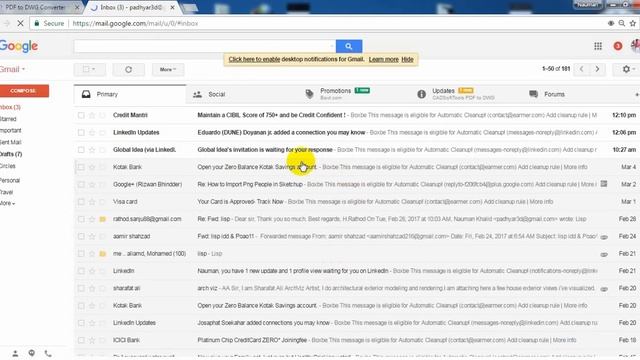This screenshot has width=640, height=360.
Task: Check the Visa card email box
Action: click(x=81, y=202)
